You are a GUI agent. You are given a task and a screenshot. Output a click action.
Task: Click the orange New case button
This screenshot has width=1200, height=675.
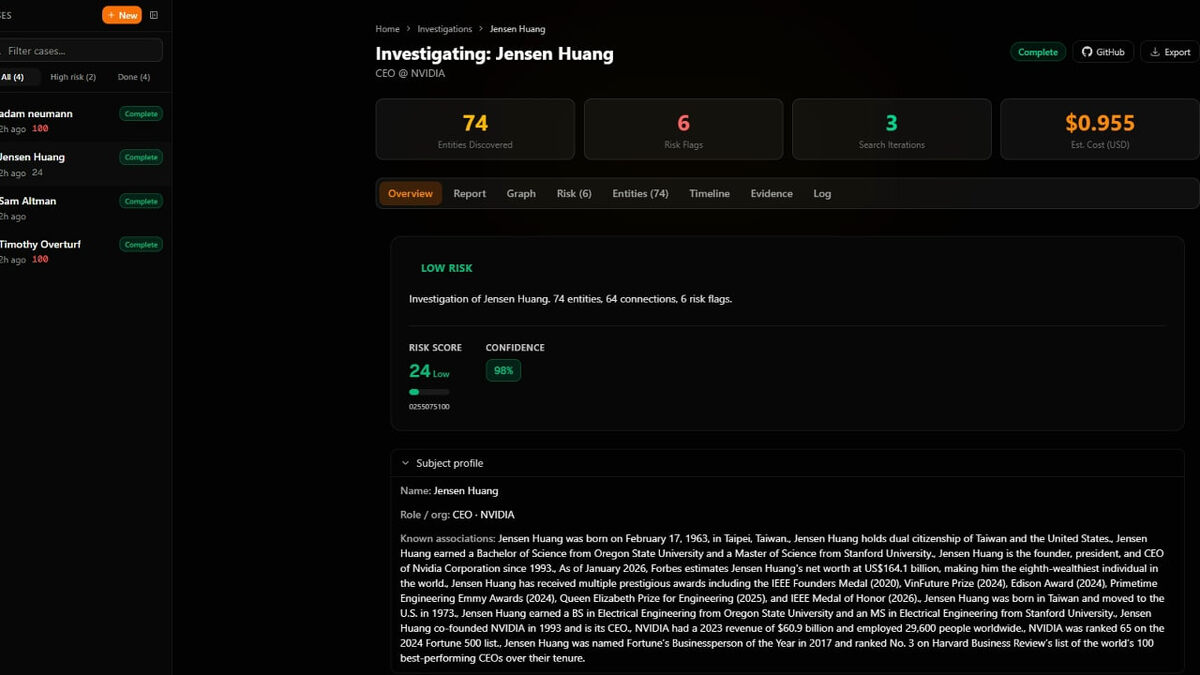pos(122,15)
